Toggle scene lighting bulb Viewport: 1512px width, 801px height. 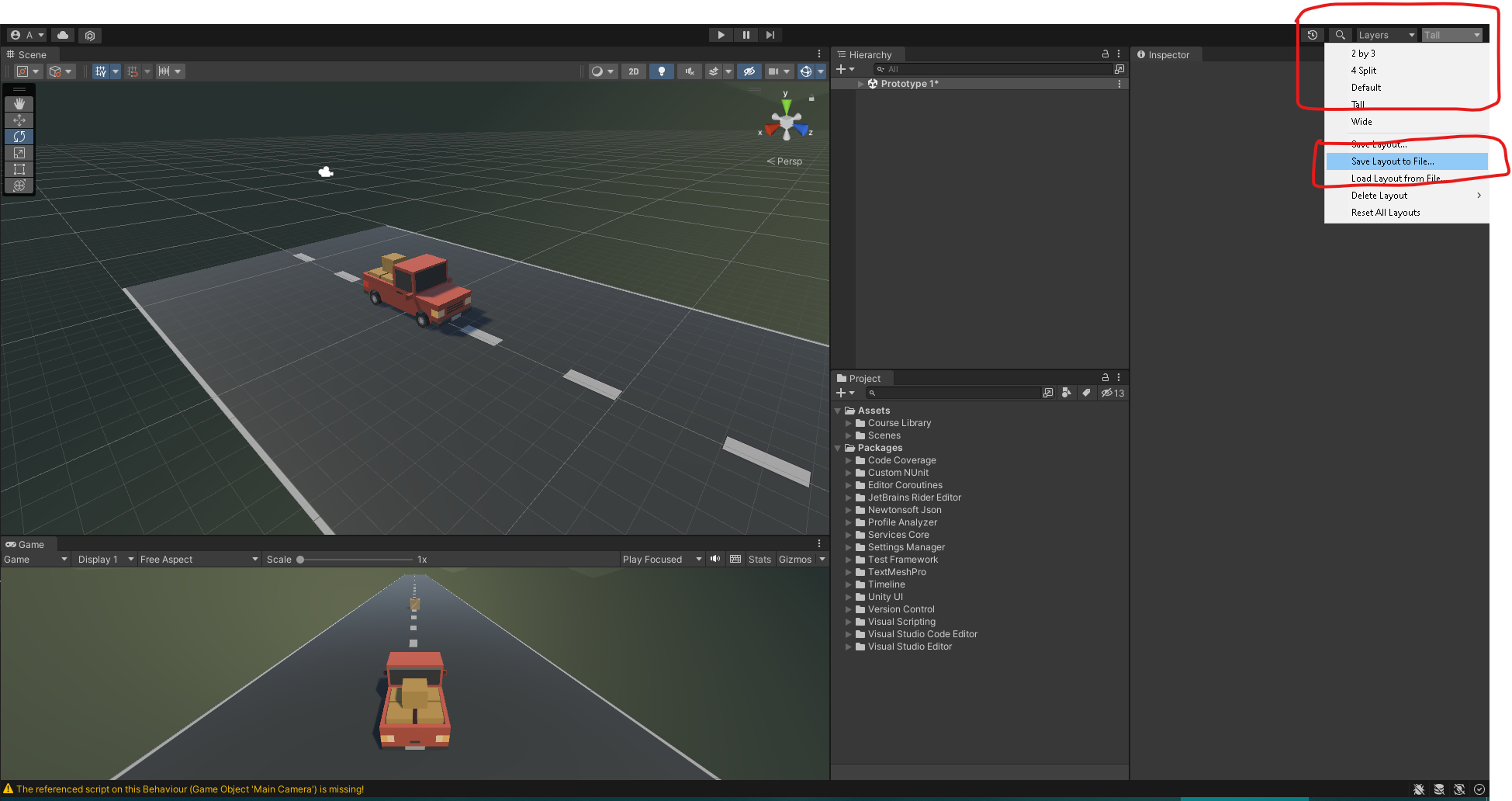click(661, 71)
